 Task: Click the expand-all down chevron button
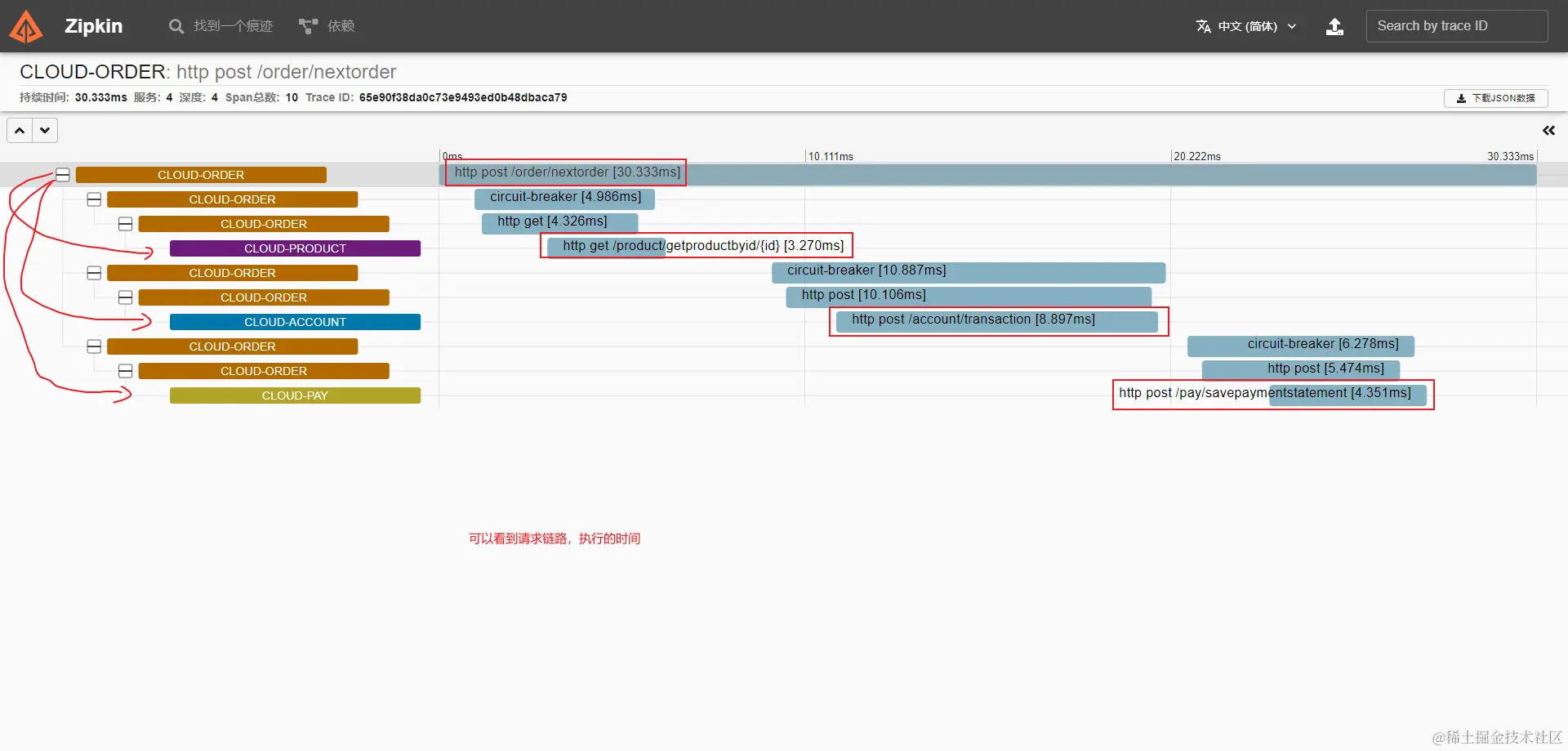[45, 130]
